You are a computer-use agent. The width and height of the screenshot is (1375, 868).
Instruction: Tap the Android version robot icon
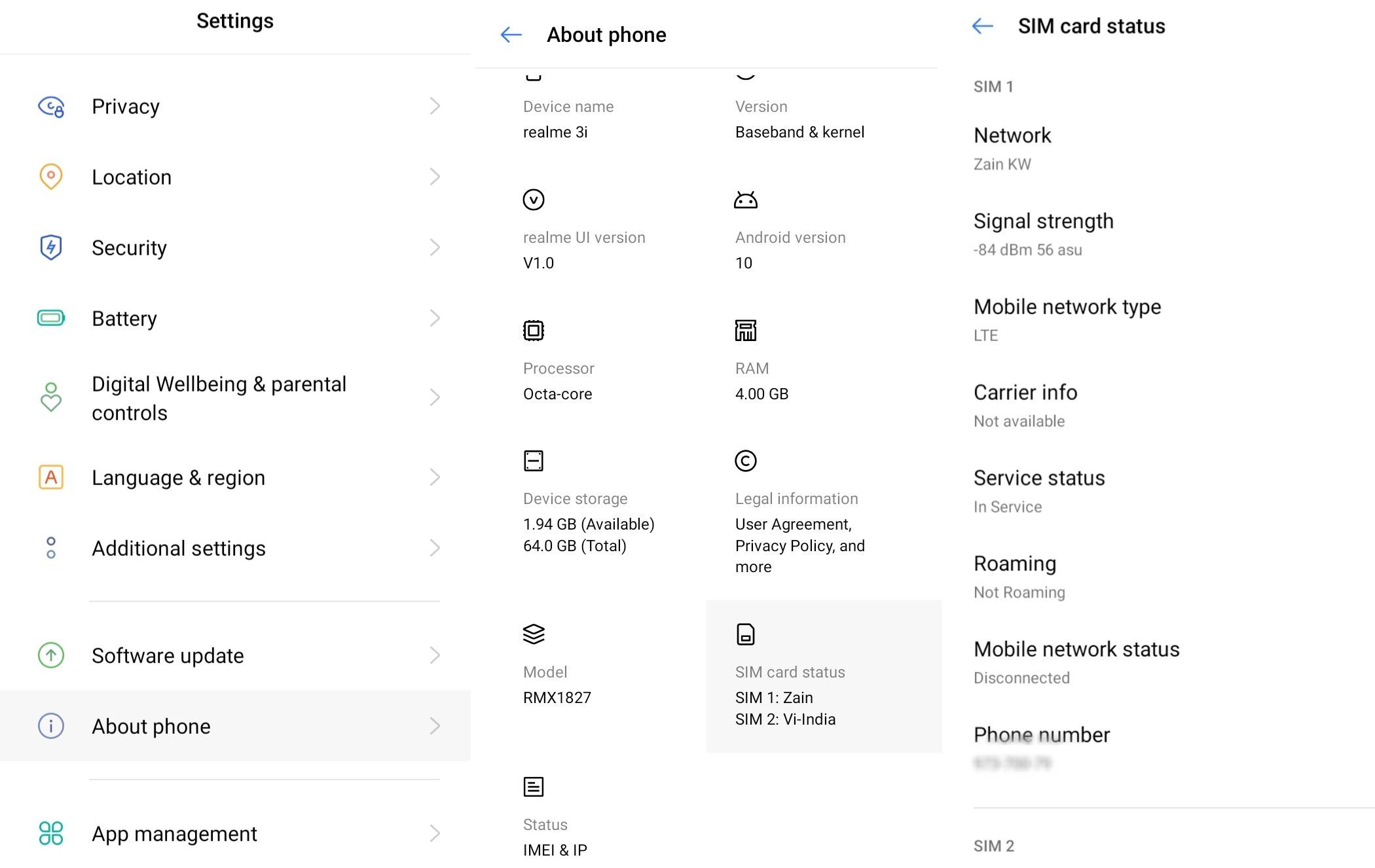tap(745, 200)
